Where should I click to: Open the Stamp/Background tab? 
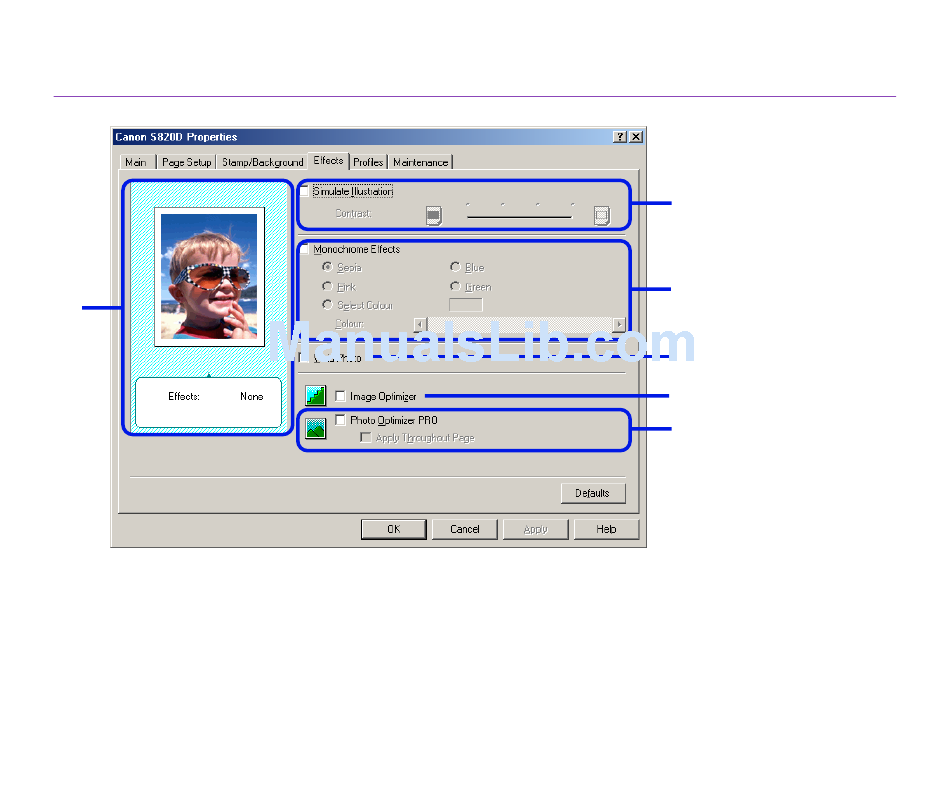(262, 162)
